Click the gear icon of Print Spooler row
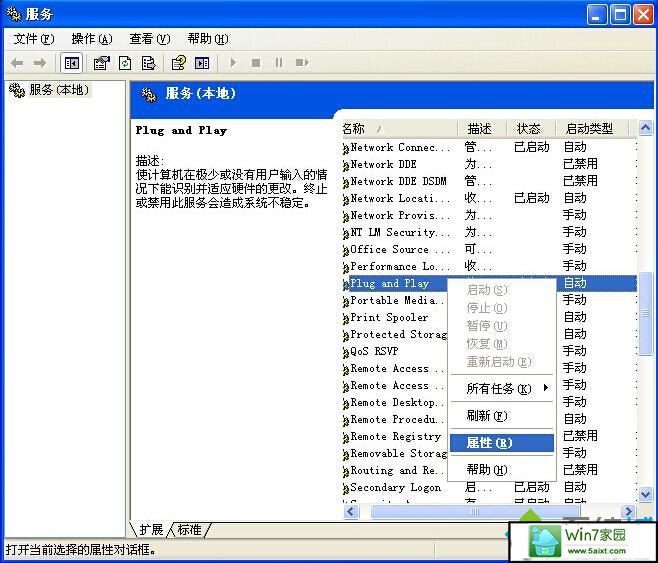658x563 pixels. point(346,318)
